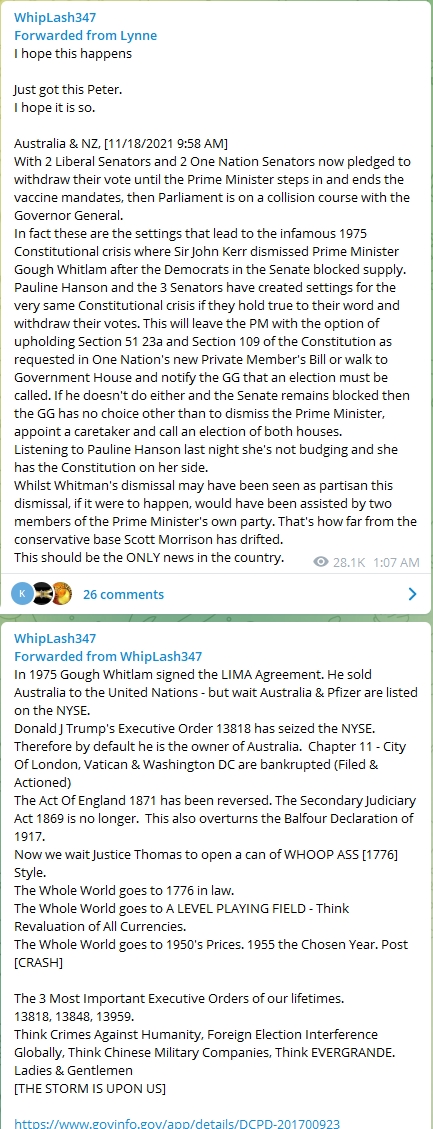Image resolution: width=433 pixels, height=1129 pixels.
Task: Select the orange third commenter avatar
Action: point(63,594)
